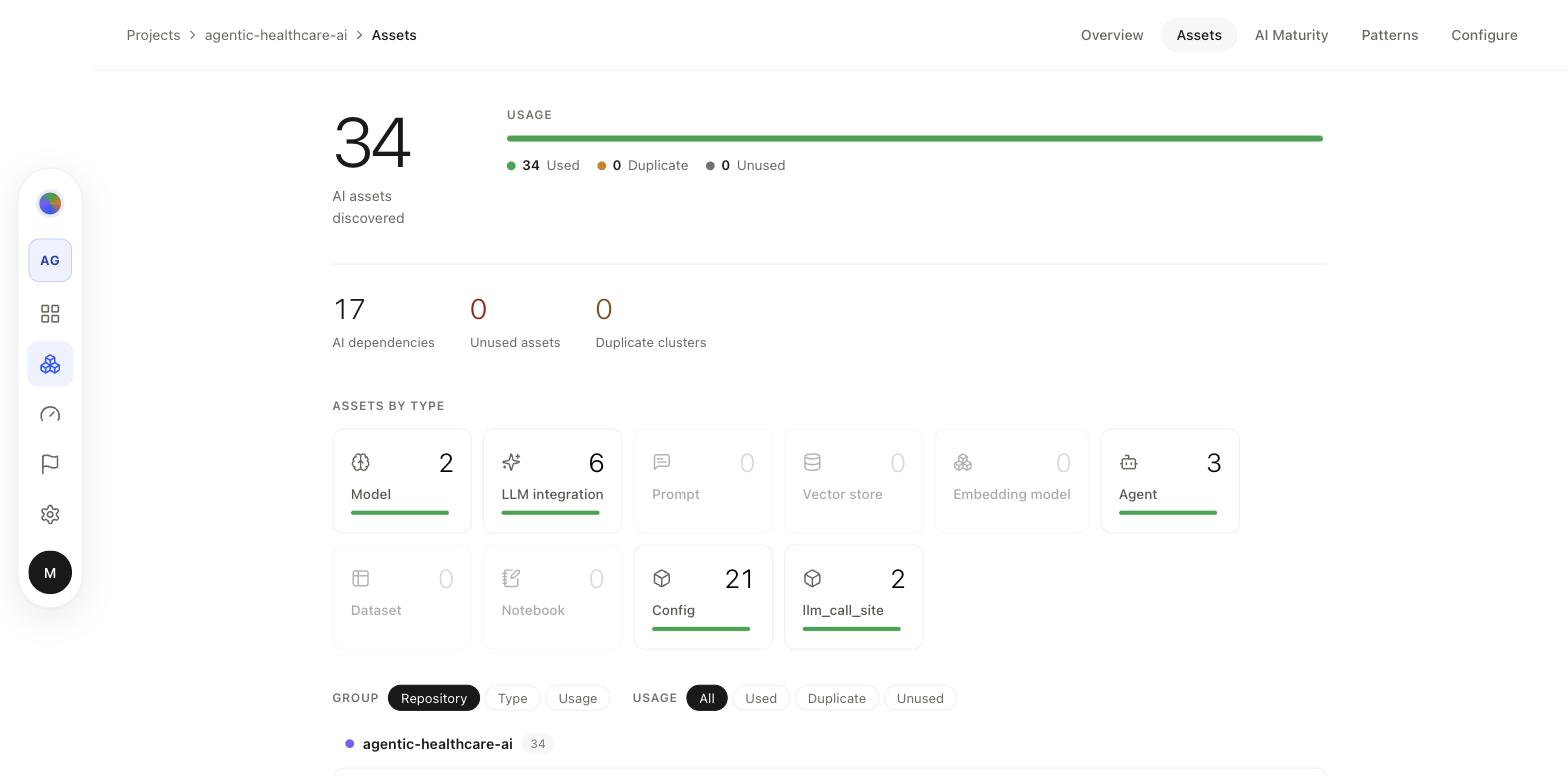This screenshot has width=1568, height=776.
Task: Open the Configure tab
Action: (x=1485, y=35)
